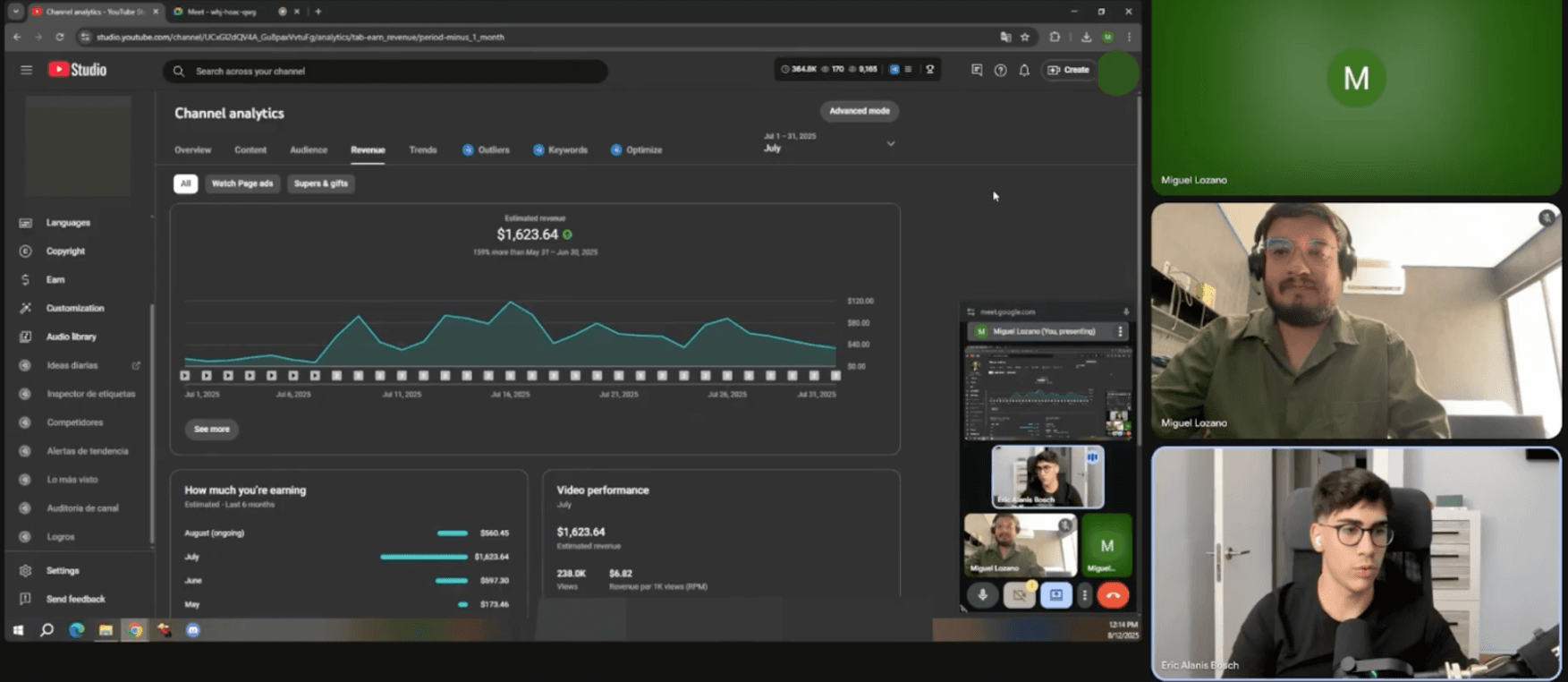Open the hamburger menu beside Studio logo

click(x=26, y=70)
